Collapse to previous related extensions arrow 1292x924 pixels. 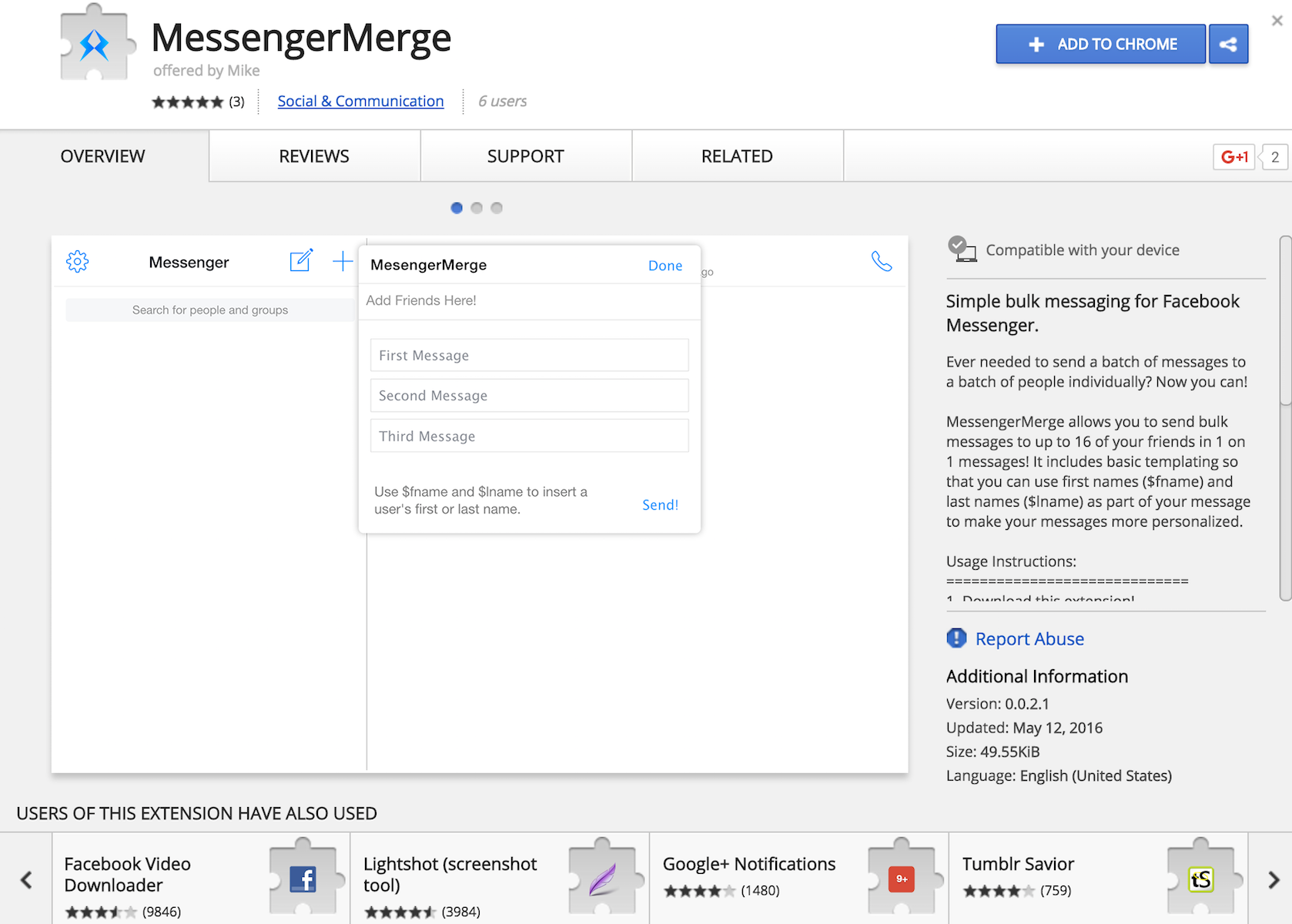(25, 879)
